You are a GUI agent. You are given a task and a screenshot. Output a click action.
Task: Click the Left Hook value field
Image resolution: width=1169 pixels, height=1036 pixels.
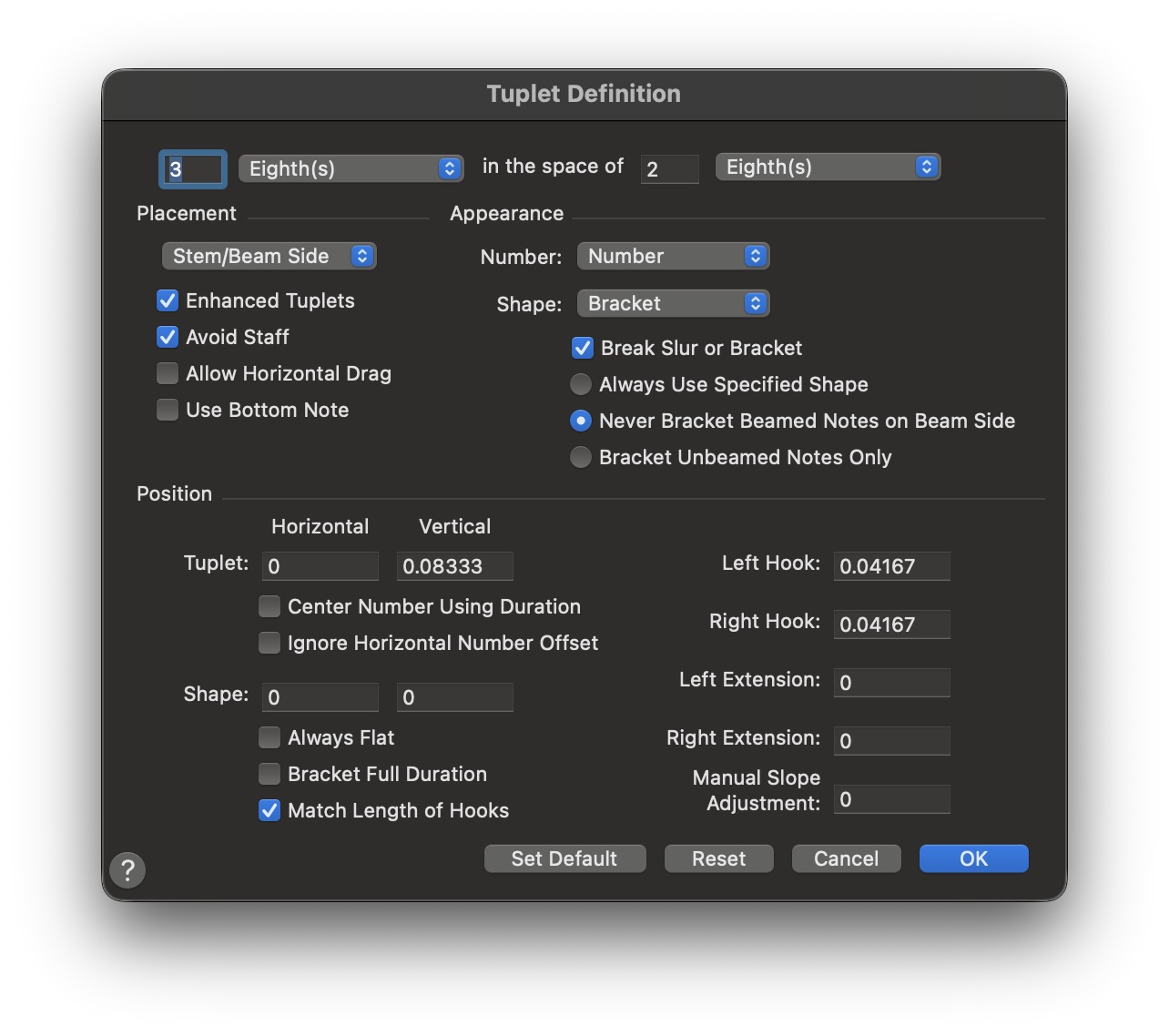coord(891,566)
